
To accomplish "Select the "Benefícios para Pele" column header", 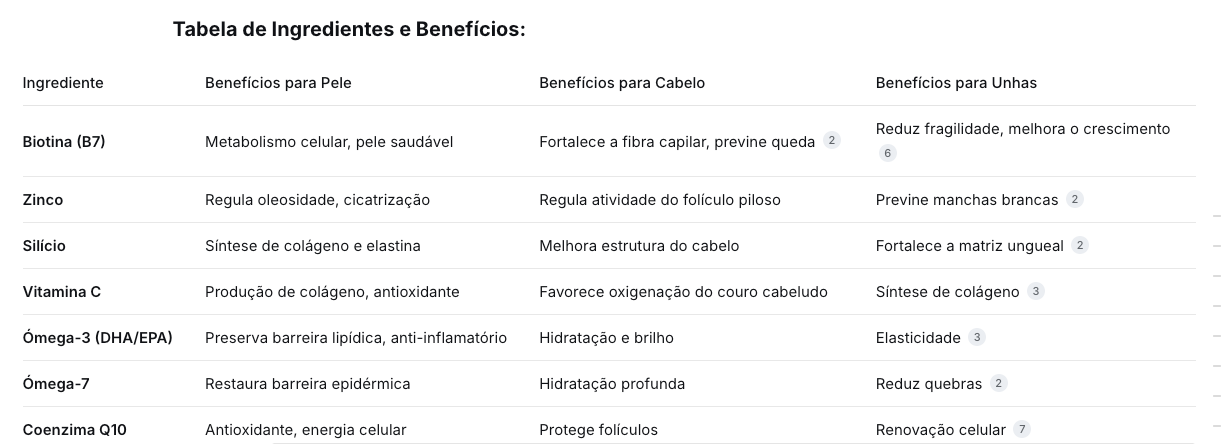I will (278, 83).
